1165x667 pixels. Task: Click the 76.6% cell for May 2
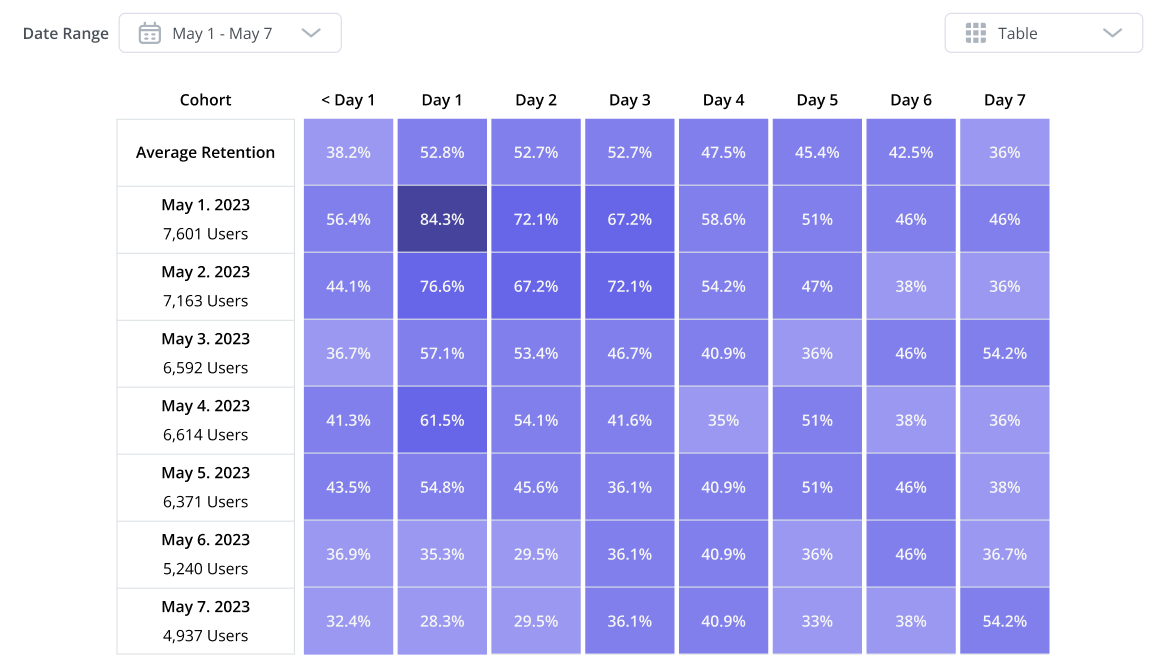pyautogui.click(x=442, y=286)
